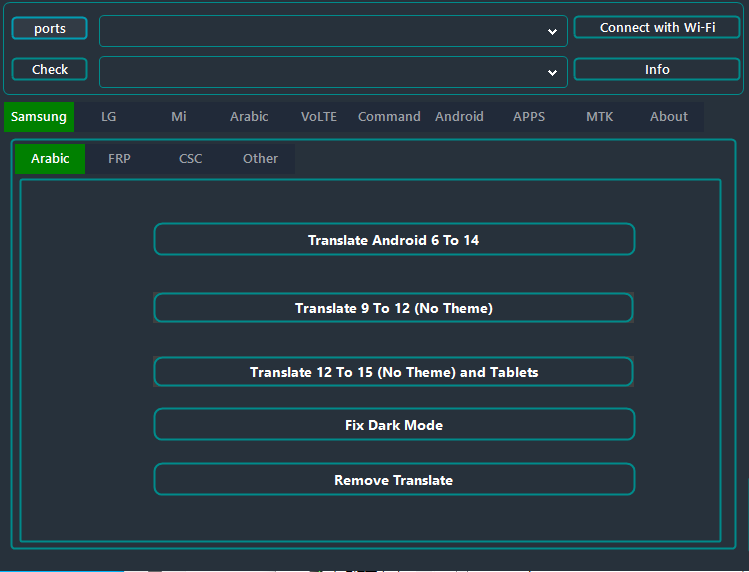This screenshot has height=572, width=749.
Task: Click the Remove Translate button
Action: (394, 479)
